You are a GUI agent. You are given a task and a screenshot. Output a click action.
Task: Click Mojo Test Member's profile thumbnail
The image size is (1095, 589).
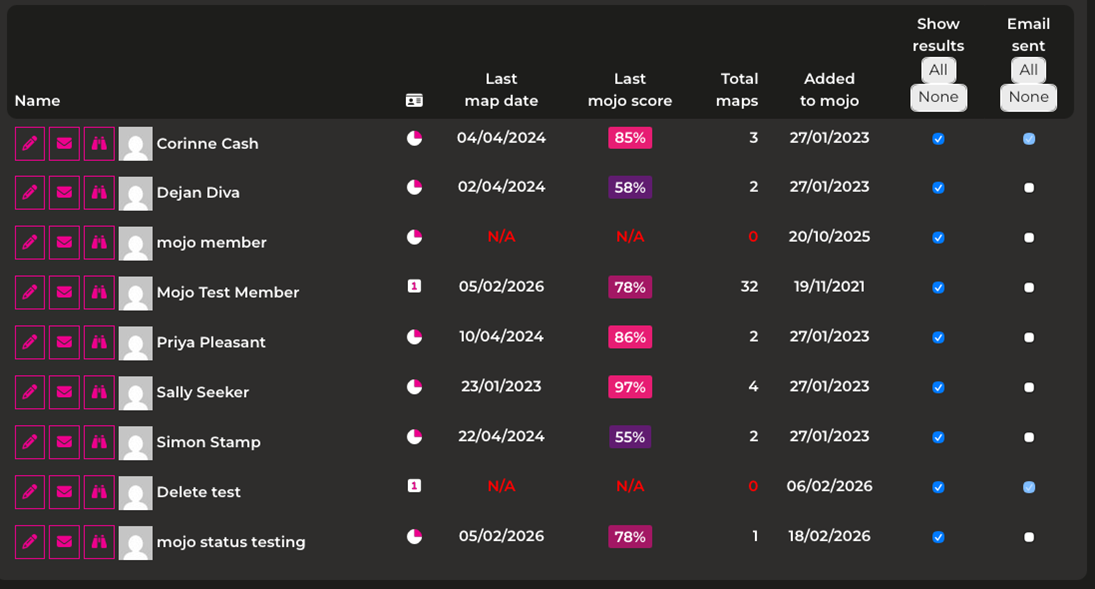pos(135,292)
